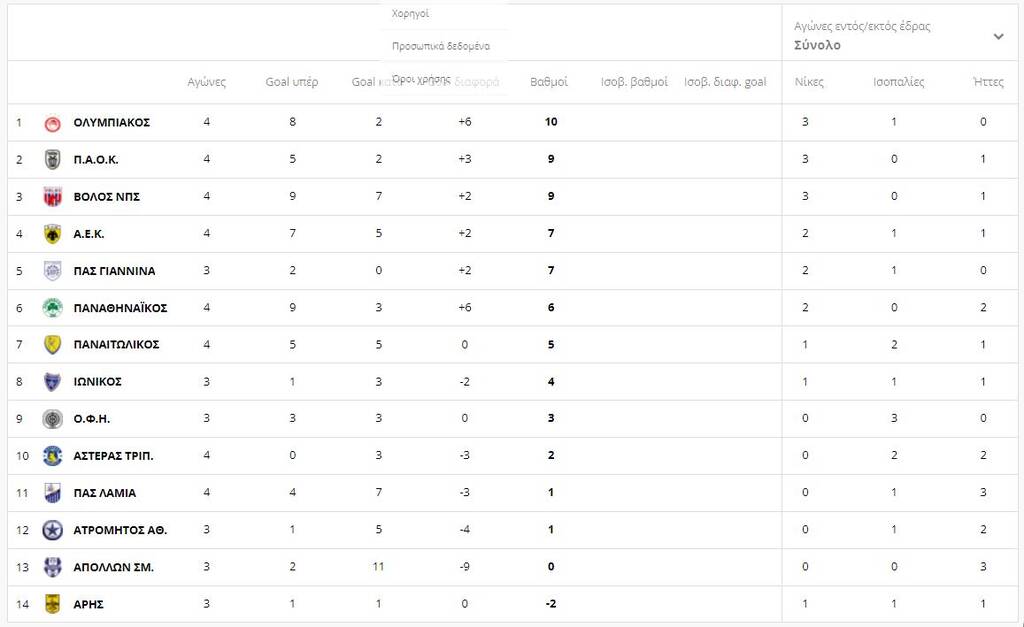
Task: Click the Ατρόμητος Αθ. star crest
Action: pyautogui.click(x=53, y=530)
